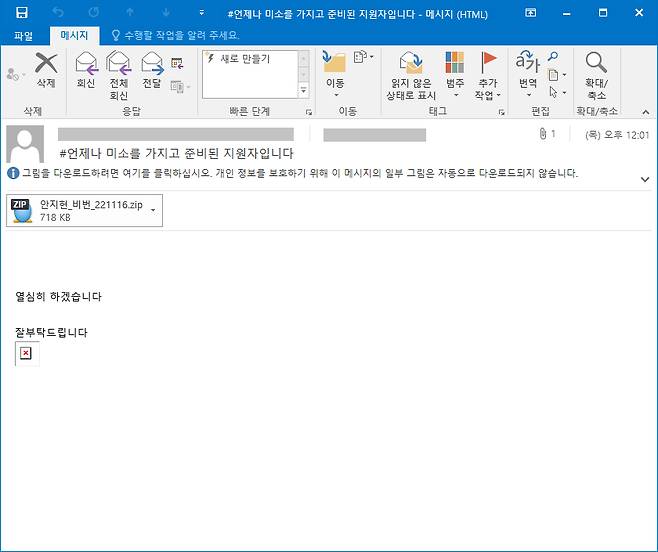Click the meeting reply icon
The height and width of the screenshot is (552, 658).
click(177, 63)
